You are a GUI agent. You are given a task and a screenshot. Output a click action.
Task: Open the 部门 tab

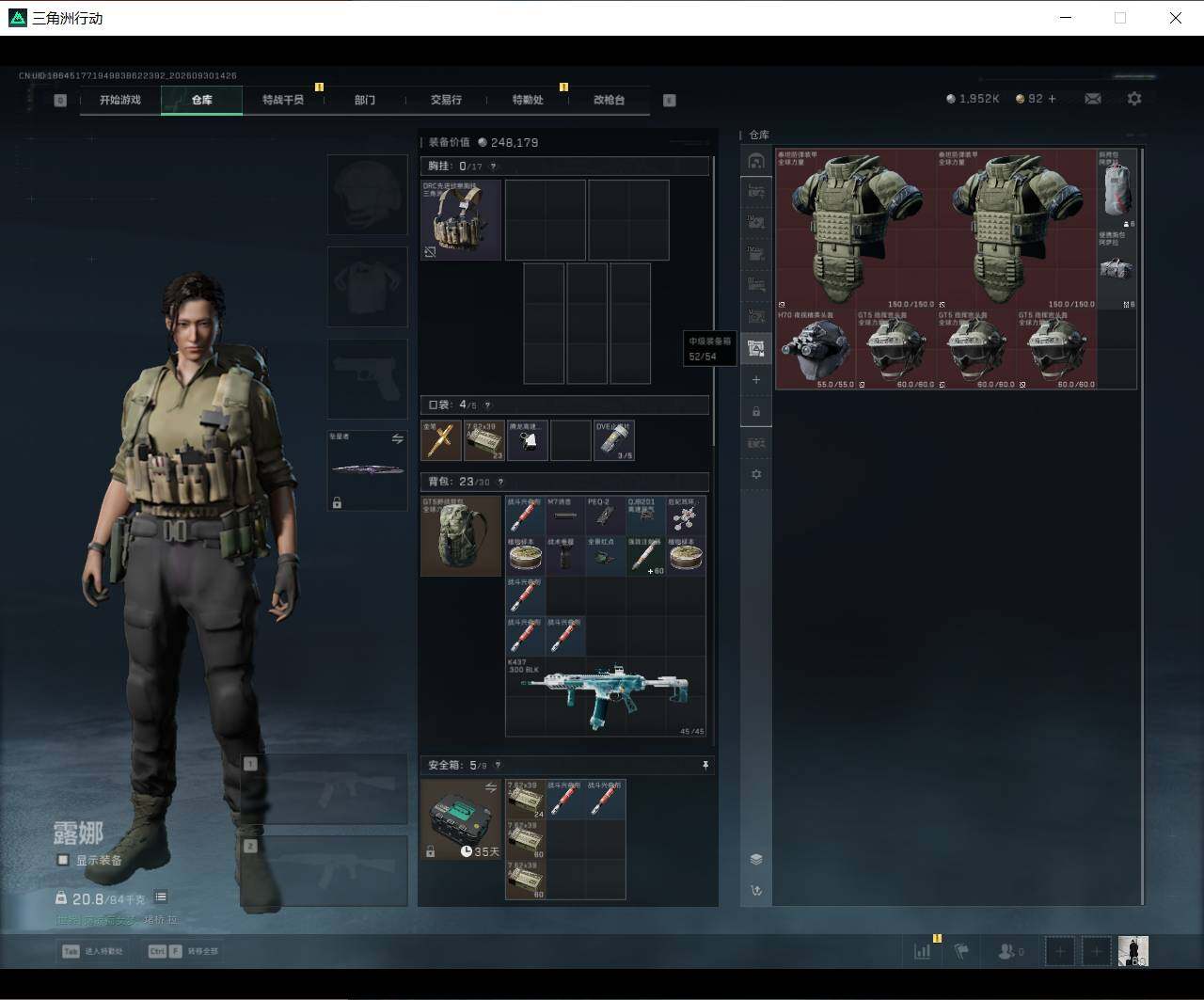coord(365,100)
